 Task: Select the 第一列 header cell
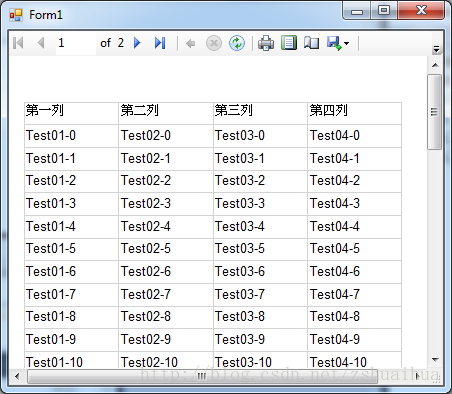click(71, 114)
